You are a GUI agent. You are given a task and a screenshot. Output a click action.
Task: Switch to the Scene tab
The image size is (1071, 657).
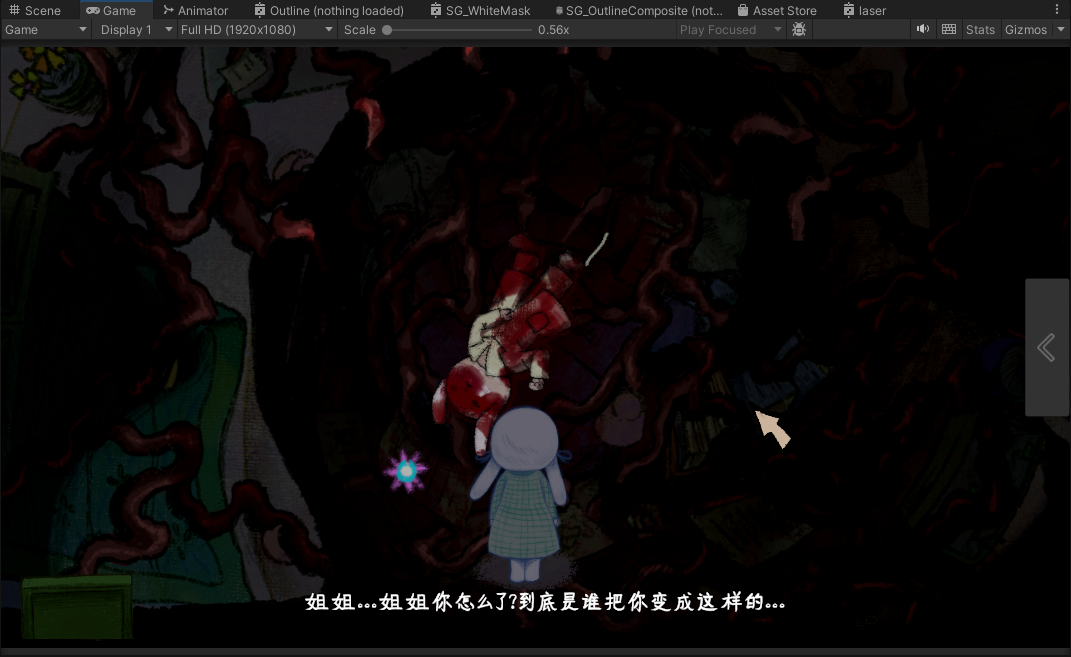(x=35, y=10)
